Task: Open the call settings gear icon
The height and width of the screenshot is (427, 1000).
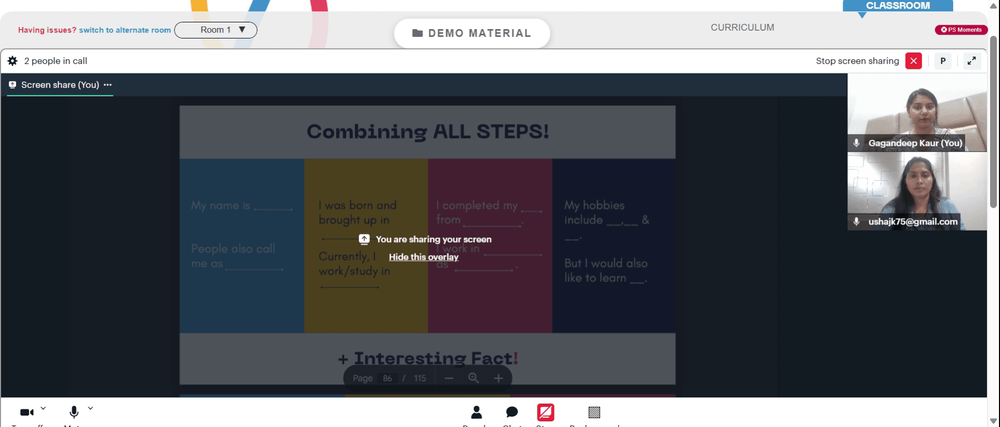Action: click(x=12, y=61)
